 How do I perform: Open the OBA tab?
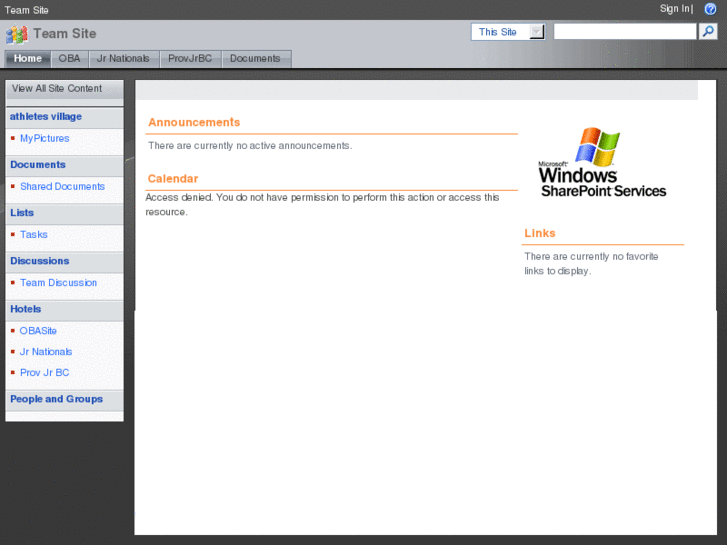coord(70,58)
